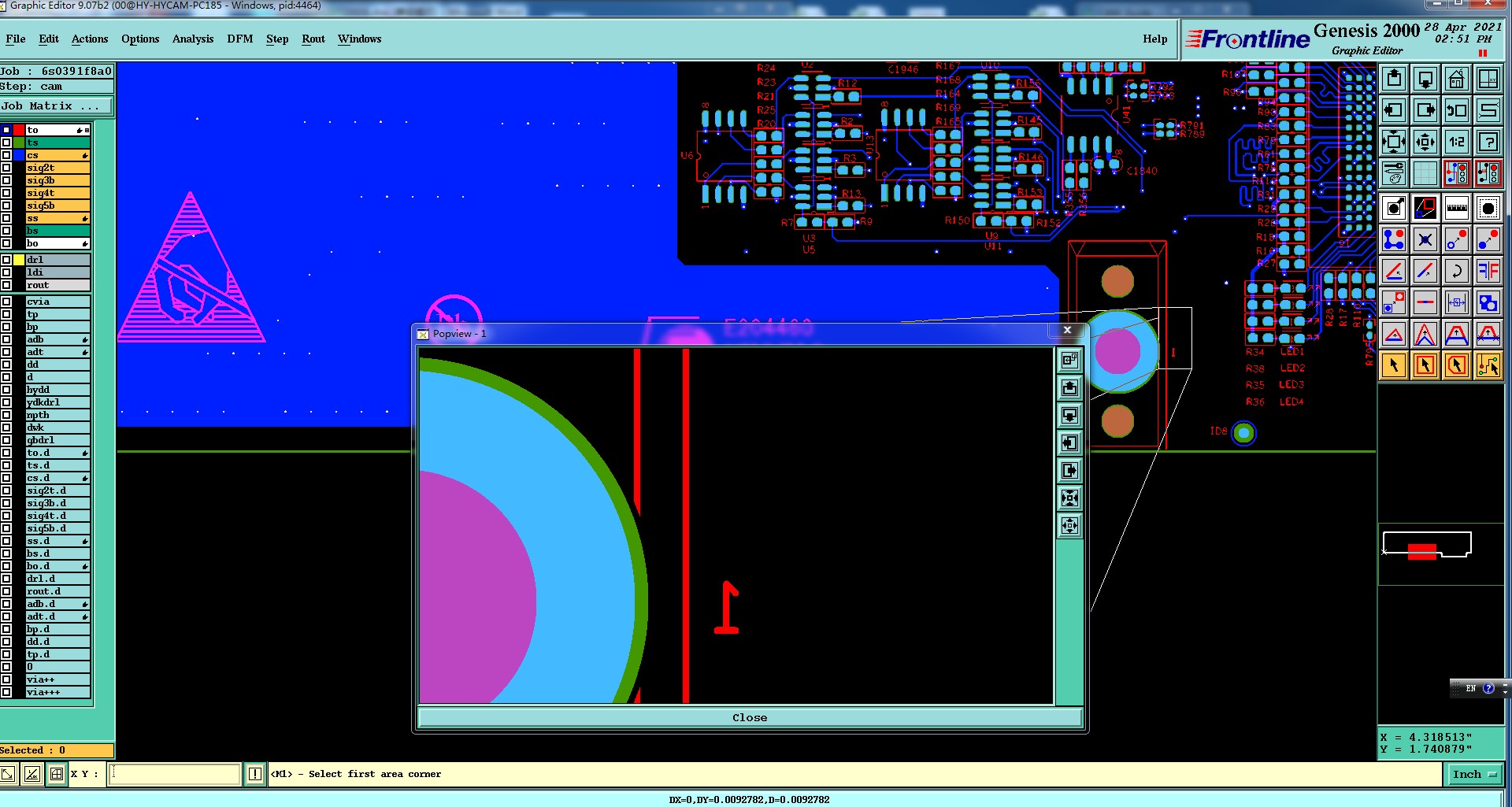
Task: Click the exclamation mark button
Action: 255,774
